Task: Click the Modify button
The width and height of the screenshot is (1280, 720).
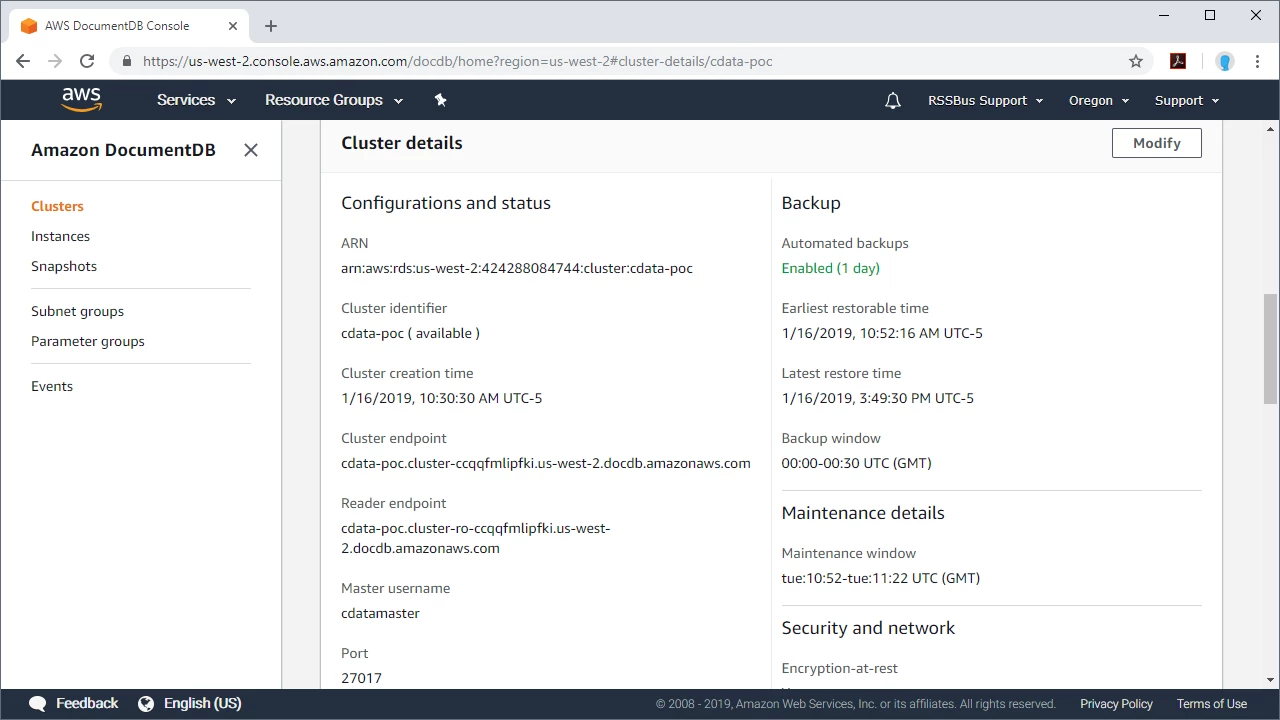Action: click(x=1156, y=142)
